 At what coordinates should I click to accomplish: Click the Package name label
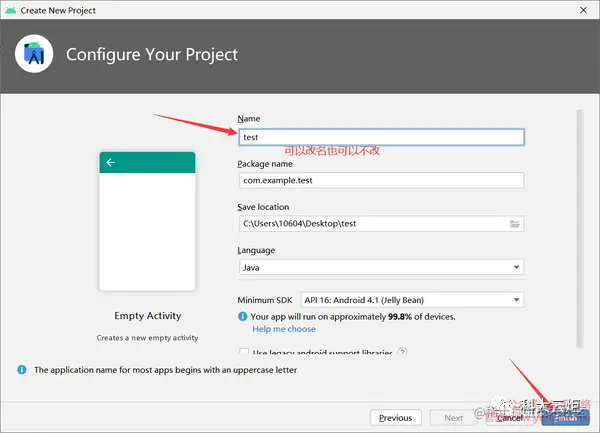coord(265,164)
